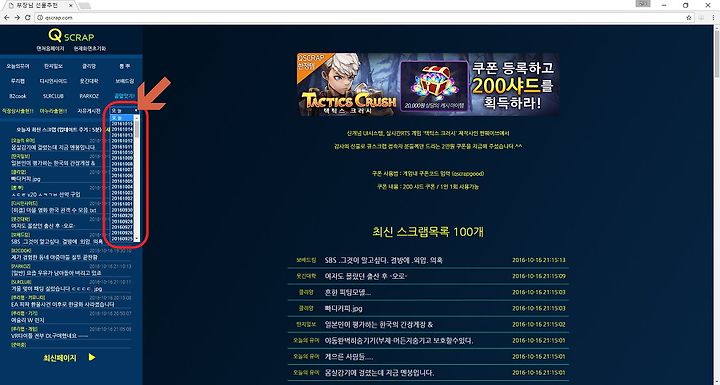Choose 20161005 in date list
Image resolution: width=720 pixels, height=385 pixels.
pos(122,181)
